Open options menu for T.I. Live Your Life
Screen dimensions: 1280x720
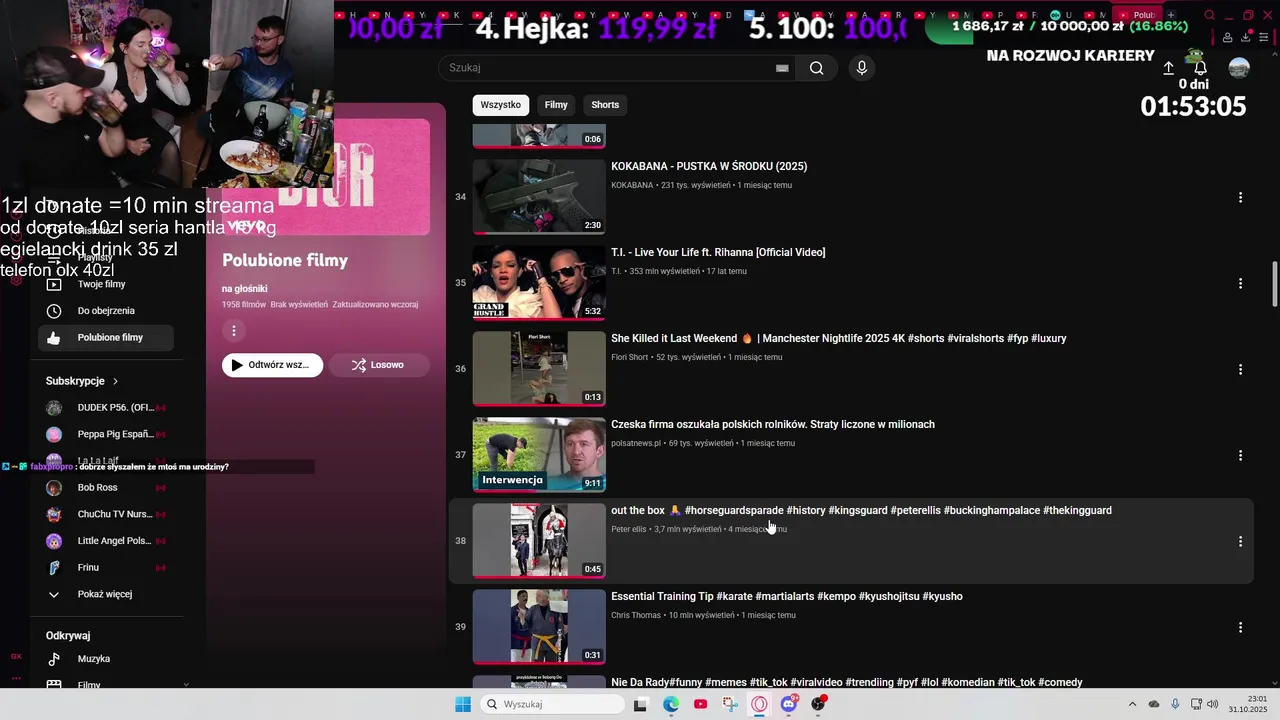click(x=1240, y=283)
